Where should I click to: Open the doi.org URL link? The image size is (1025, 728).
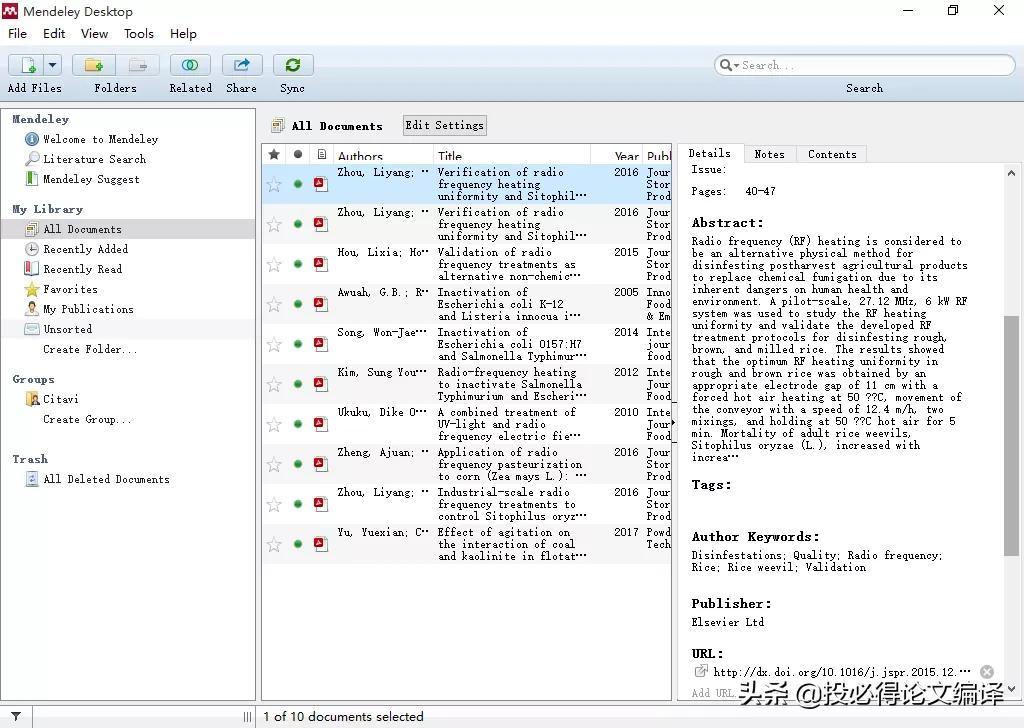(841, 672)
